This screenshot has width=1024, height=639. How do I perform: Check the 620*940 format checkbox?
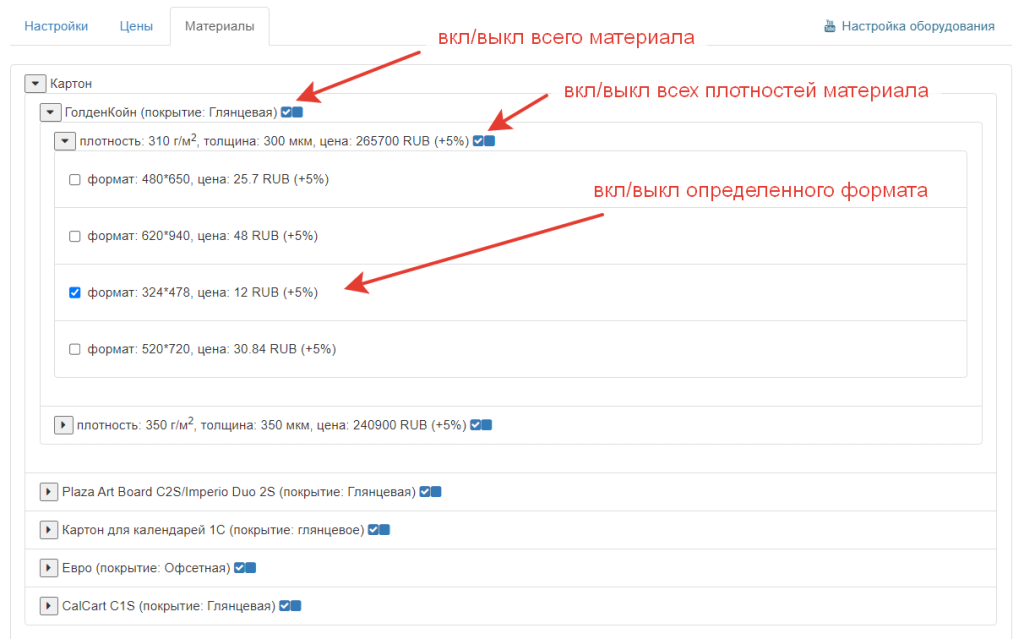coord(74,236)
